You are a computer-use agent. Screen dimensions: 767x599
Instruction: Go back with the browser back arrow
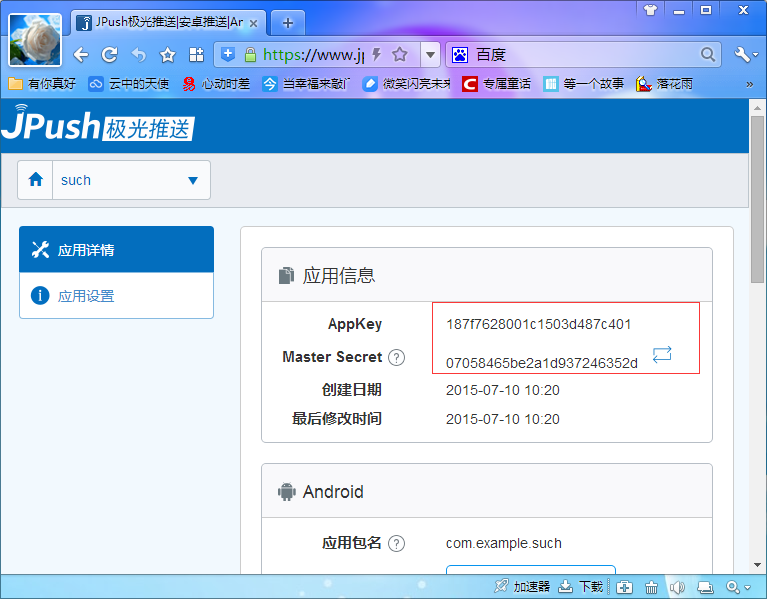click(81, 55)
